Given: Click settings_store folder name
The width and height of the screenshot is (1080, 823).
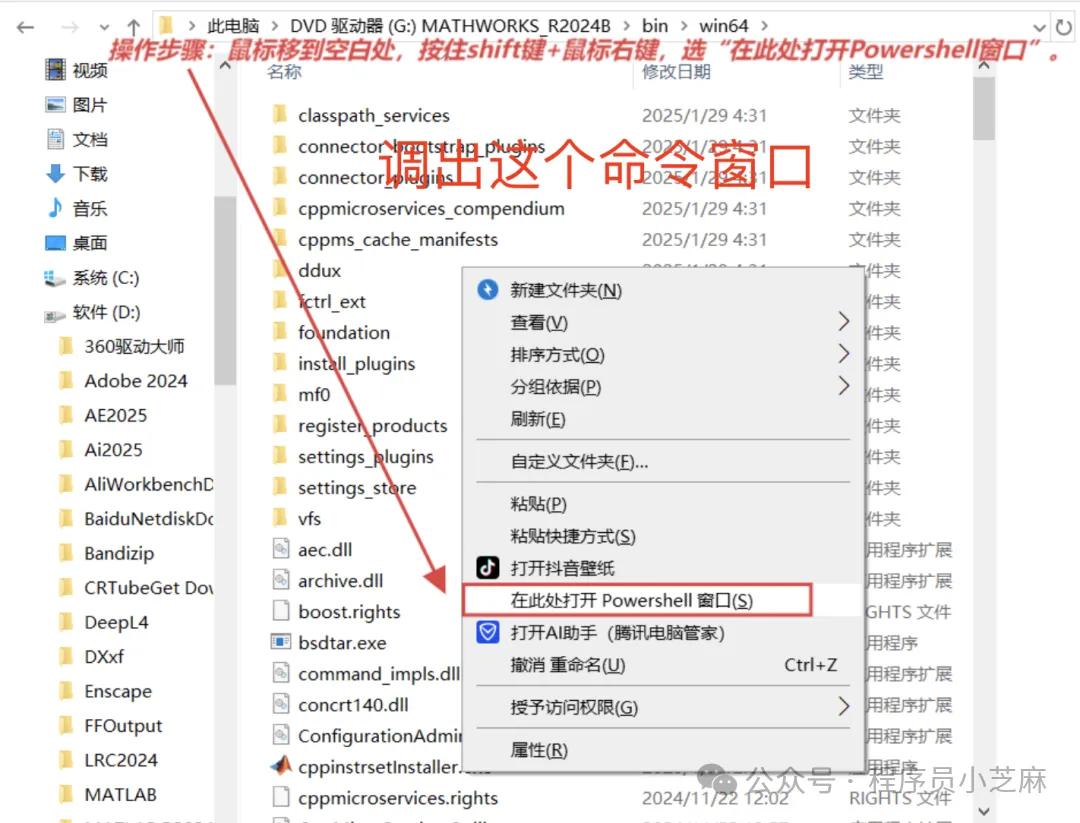Looking at the screenshot, I should pyautogui.click(x=357, y=488).
